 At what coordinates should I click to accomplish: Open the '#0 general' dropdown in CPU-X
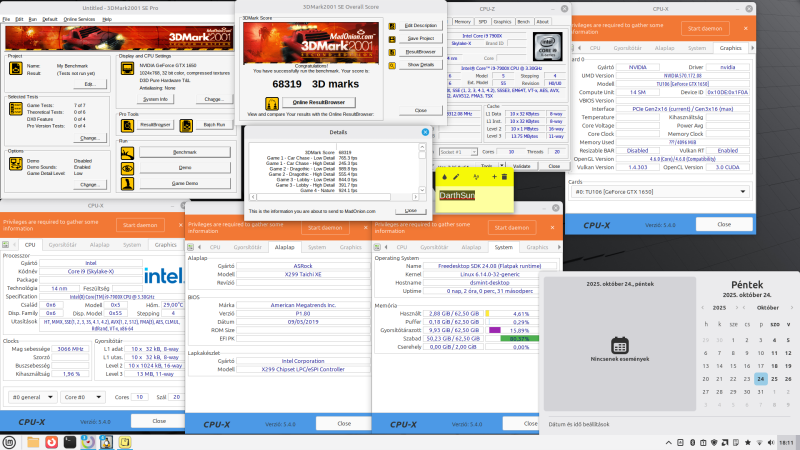[32, 397]
